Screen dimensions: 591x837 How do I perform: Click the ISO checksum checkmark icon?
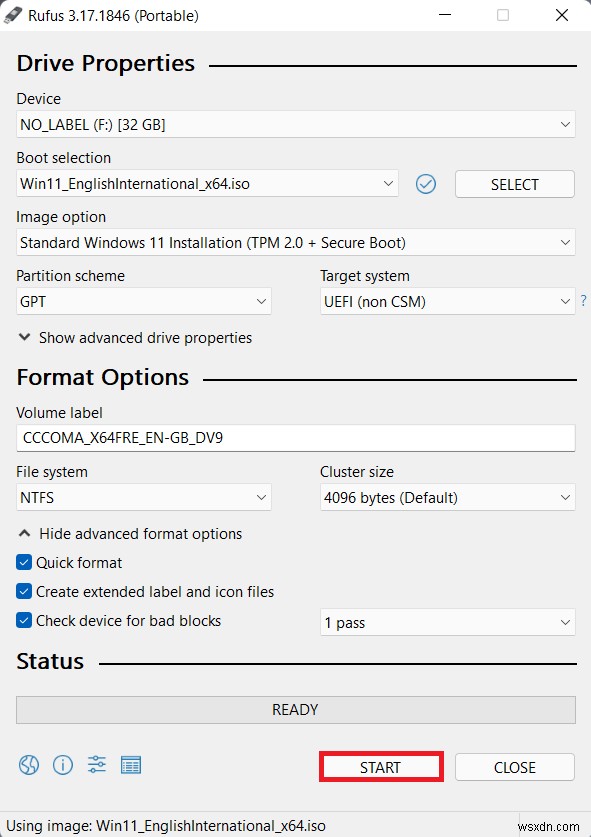(425, 184)
